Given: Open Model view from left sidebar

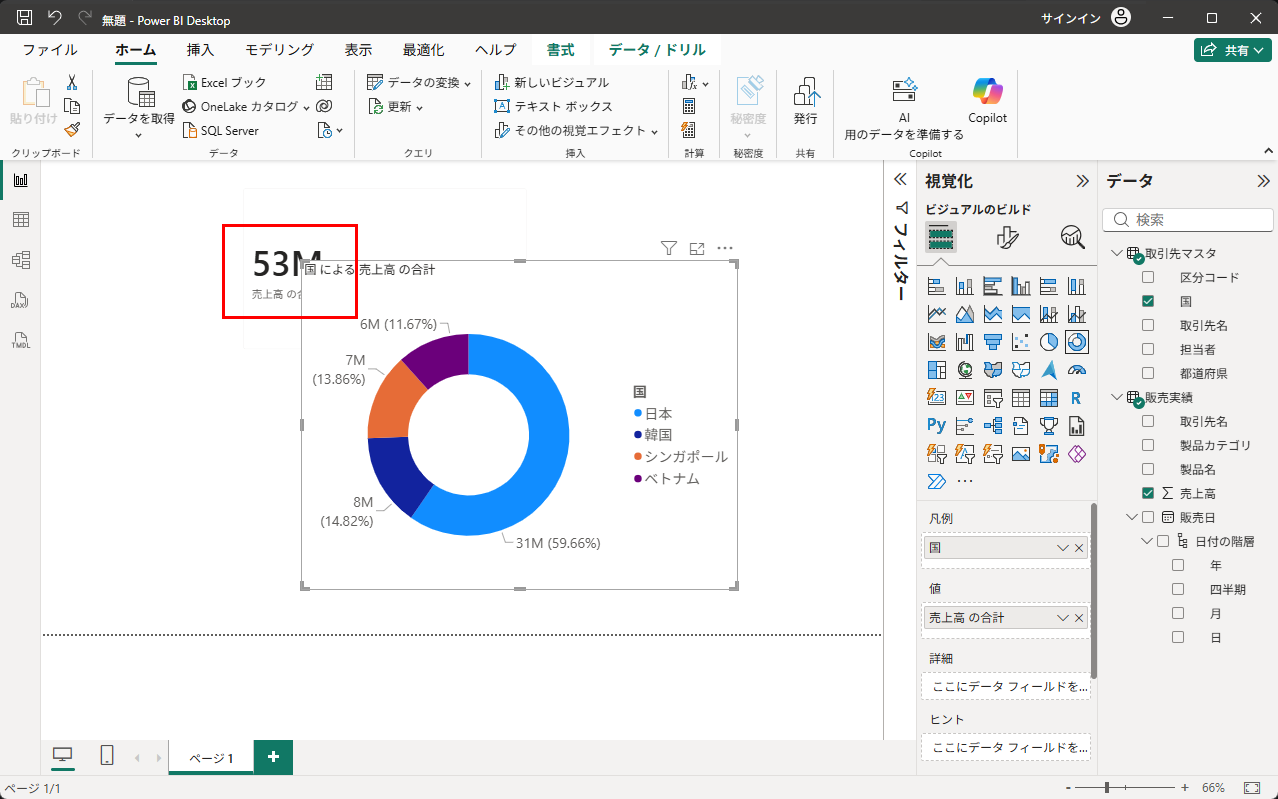Looking at the screenshot, I should [x=20, y=260].
